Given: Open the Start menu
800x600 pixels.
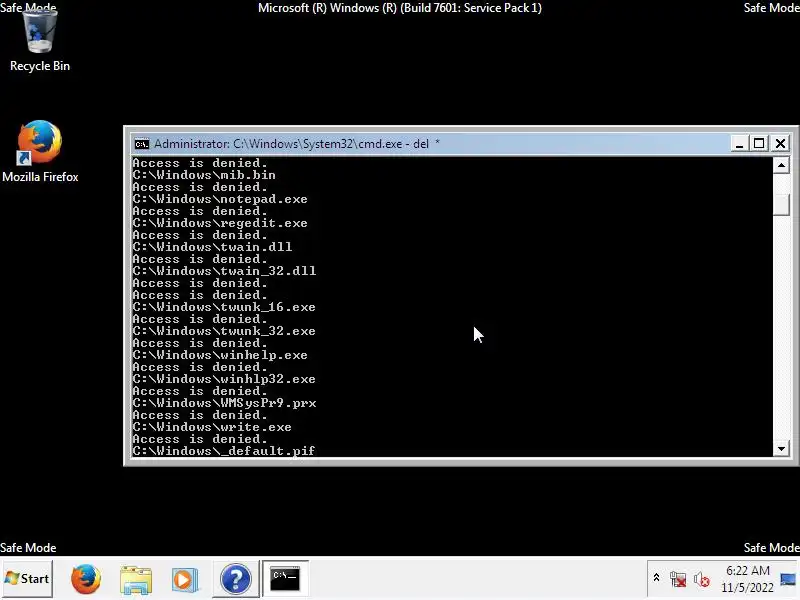Looking at the screenshot, I should click(x=27, y=579).
